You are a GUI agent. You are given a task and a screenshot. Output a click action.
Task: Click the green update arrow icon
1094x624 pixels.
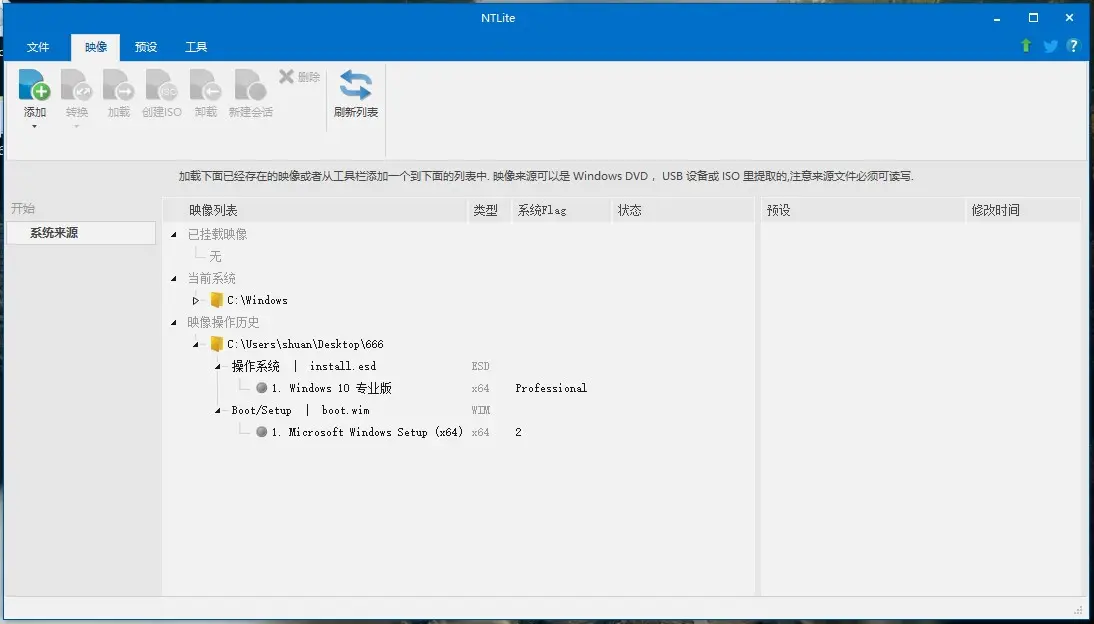click(1026, 45)
